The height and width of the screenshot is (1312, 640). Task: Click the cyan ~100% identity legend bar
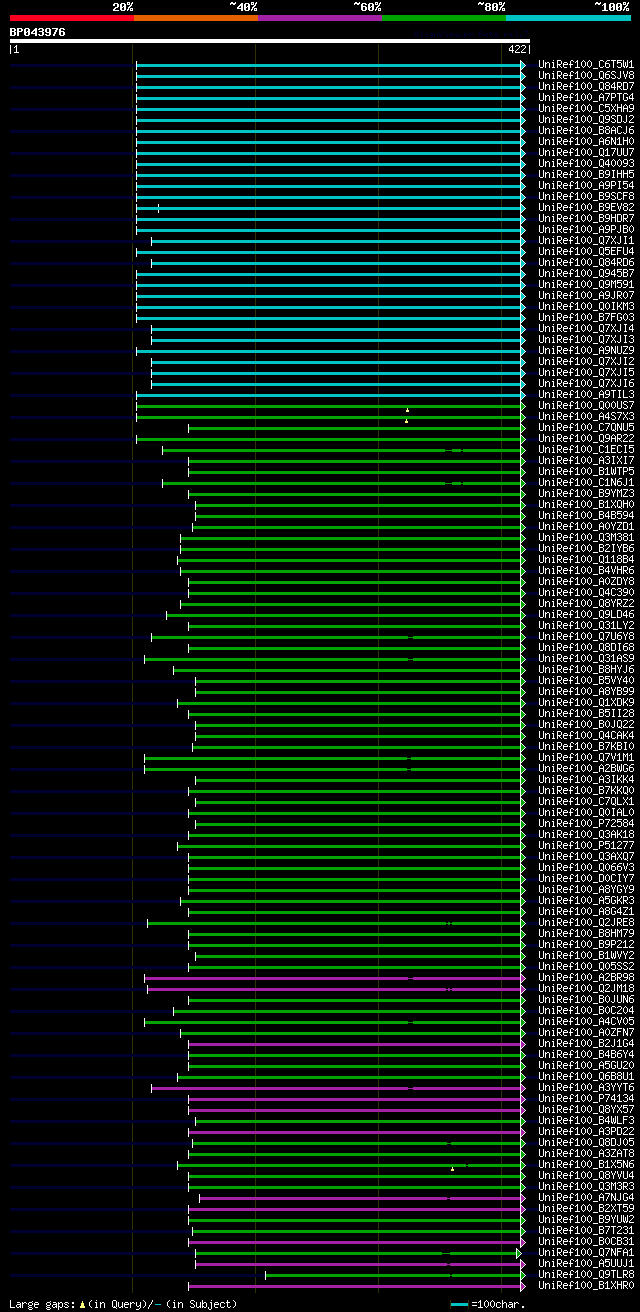click(568, 18)
